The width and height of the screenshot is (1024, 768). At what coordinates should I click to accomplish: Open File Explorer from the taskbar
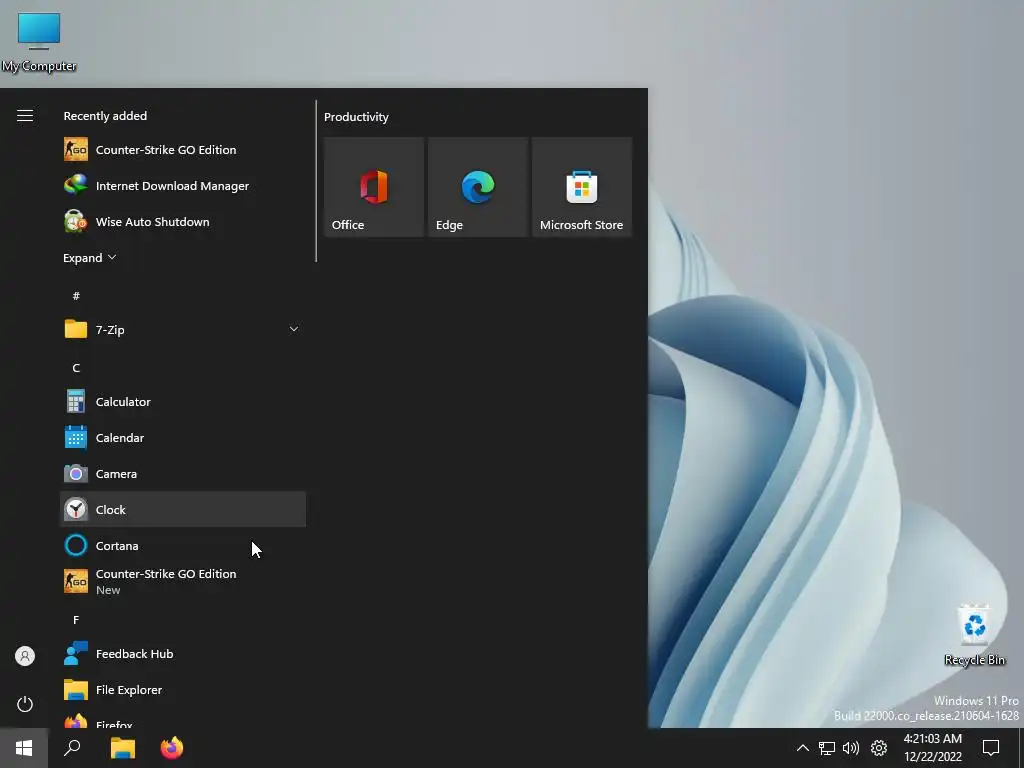pyautogui.click(x=122, y=748)
